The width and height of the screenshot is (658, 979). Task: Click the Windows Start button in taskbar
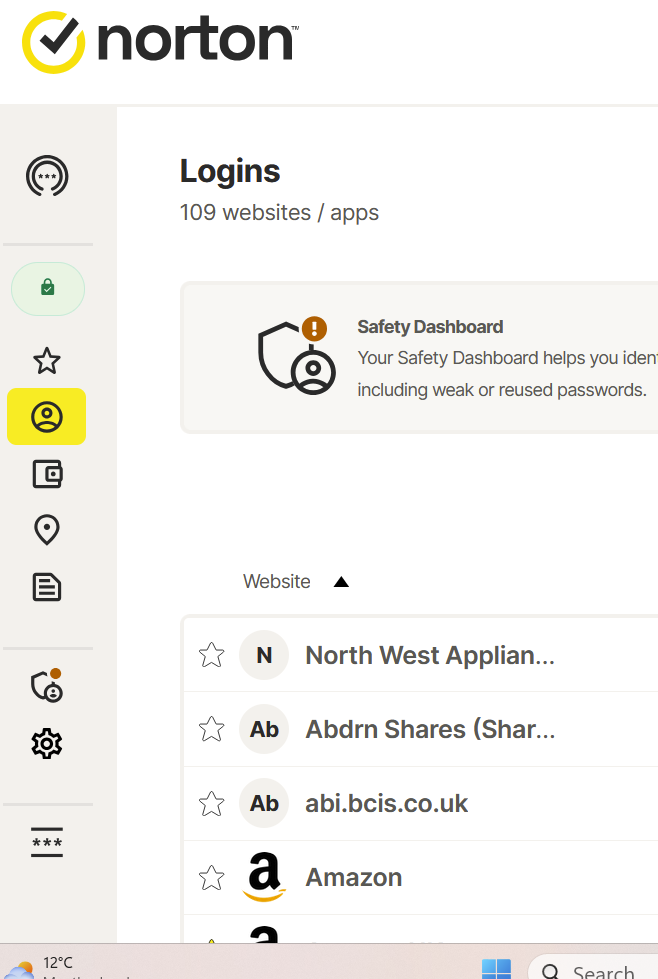(x=496, y=969)
